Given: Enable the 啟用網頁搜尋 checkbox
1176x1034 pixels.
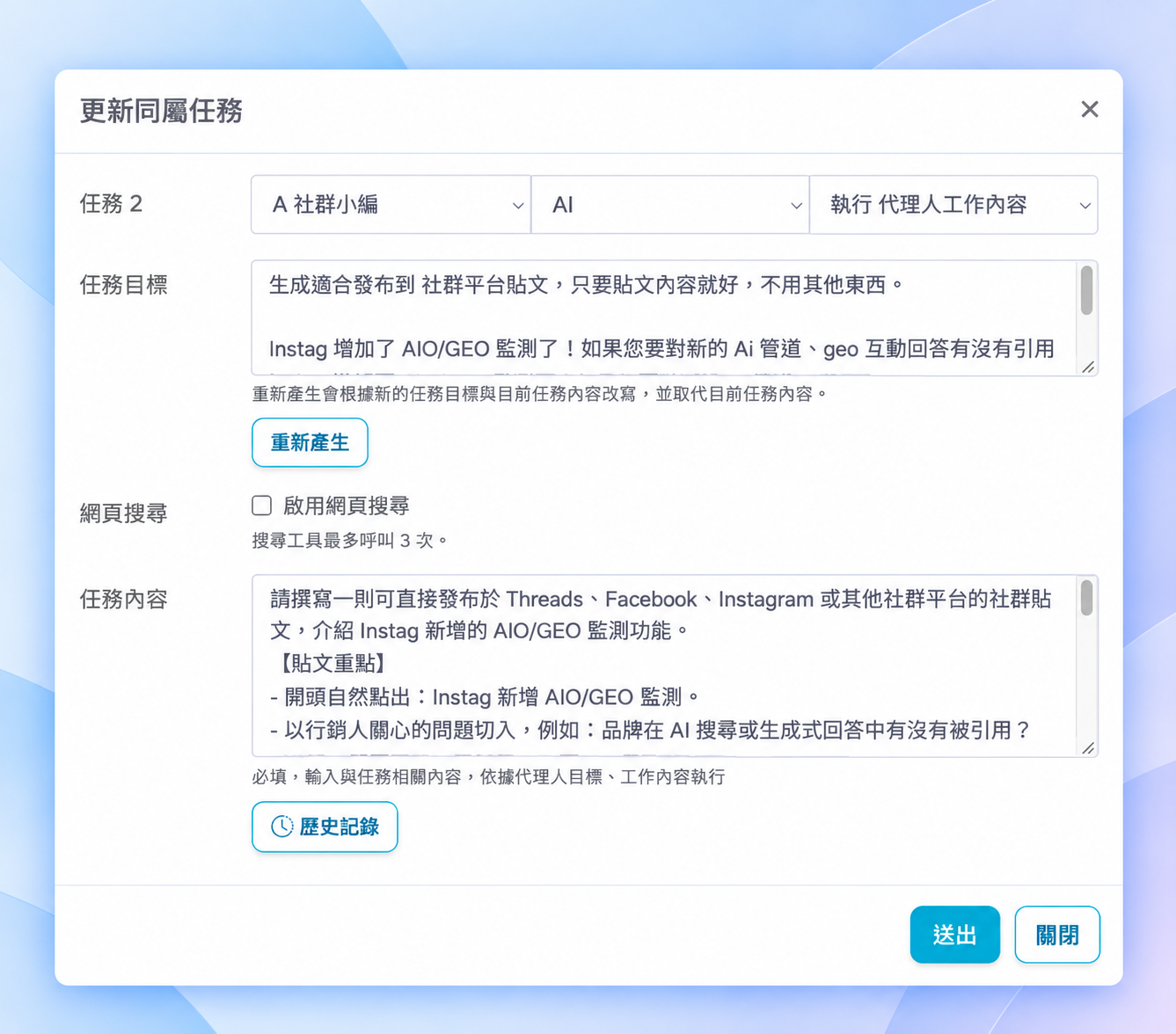Looking at the screenshot, I should pos(262,506).
